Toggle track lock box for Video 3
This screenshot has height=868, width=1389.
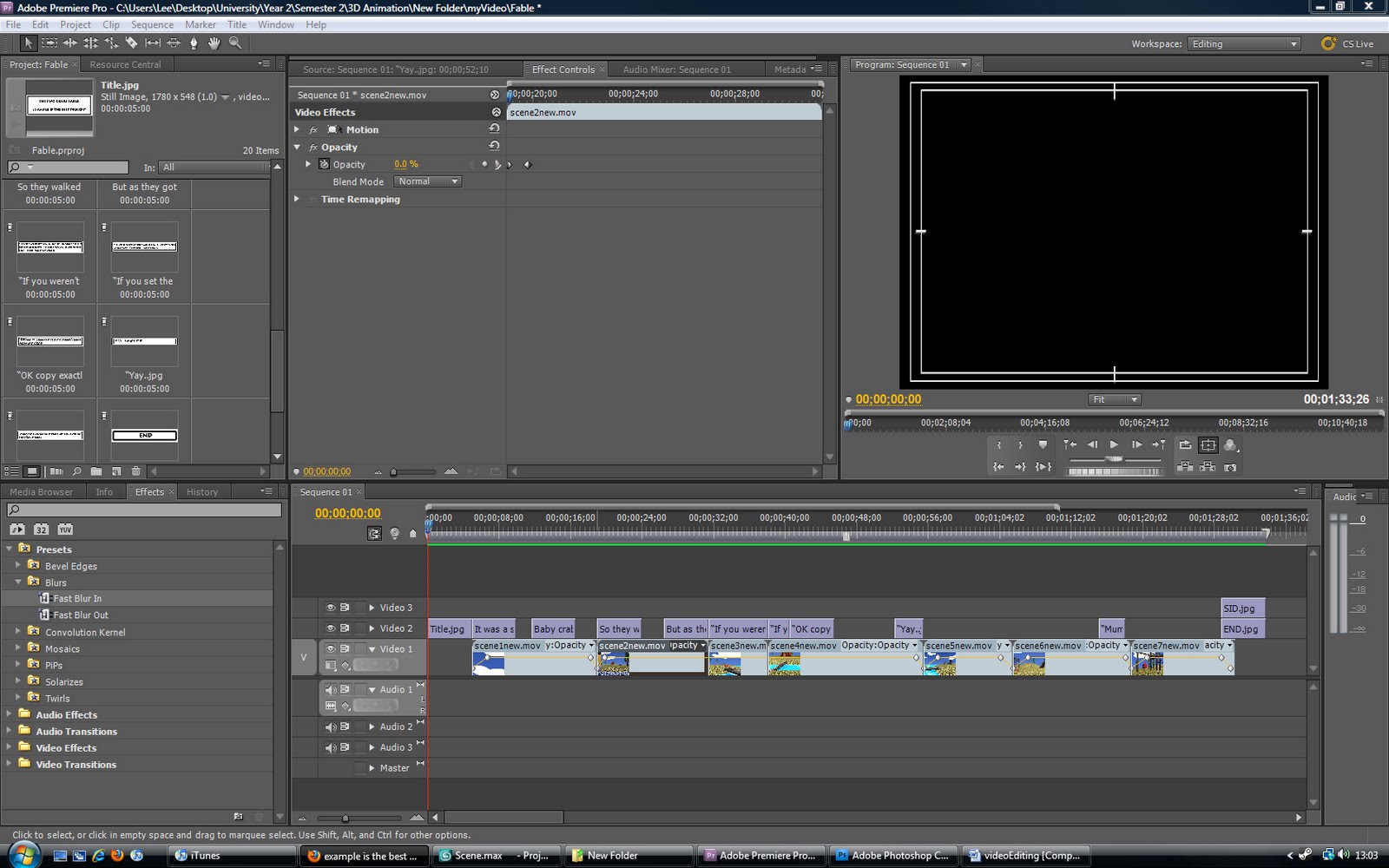359,608
